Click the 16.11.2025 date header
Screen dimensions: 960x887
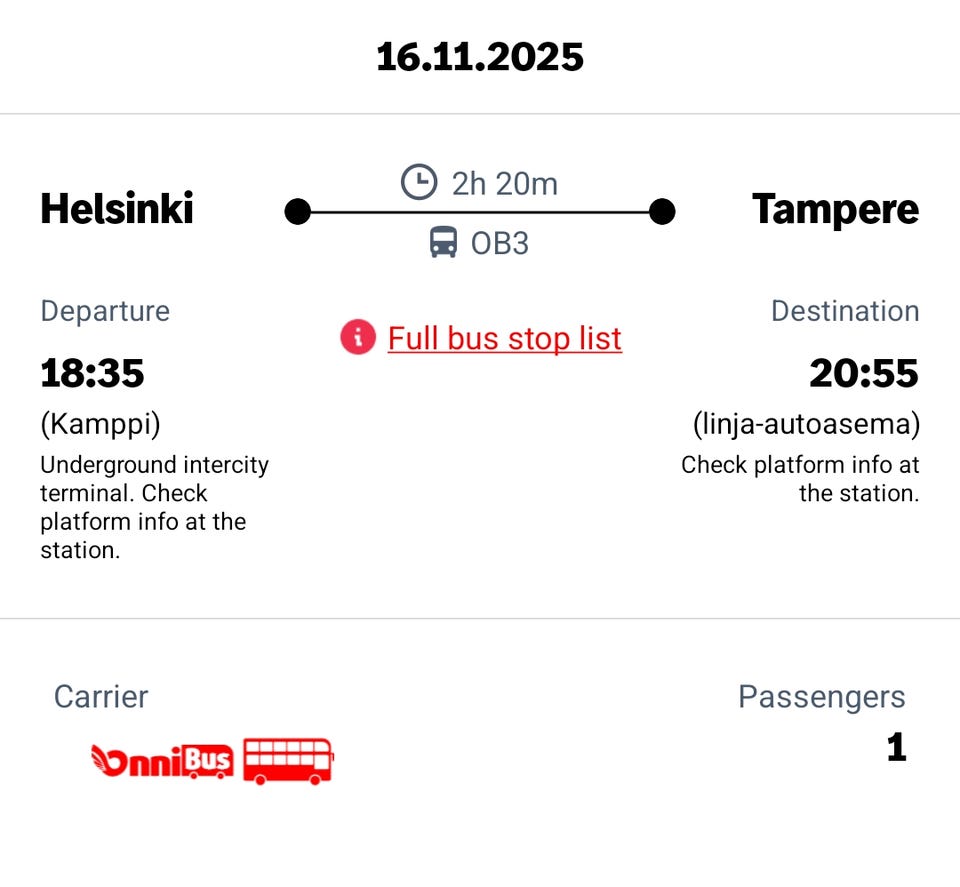click(x=480, y=57)
